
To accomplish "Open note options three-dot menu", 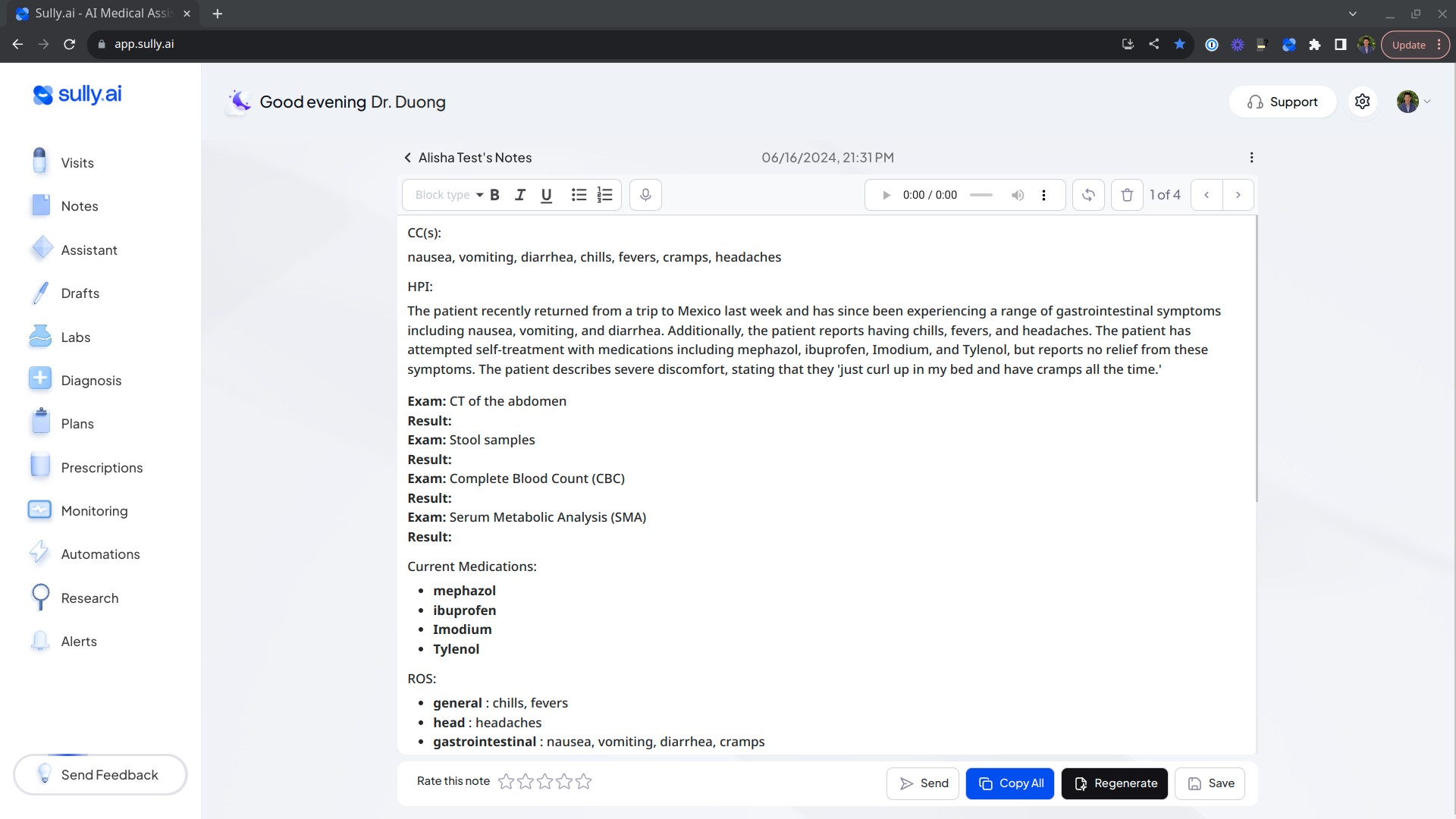I will [1251, 158].
